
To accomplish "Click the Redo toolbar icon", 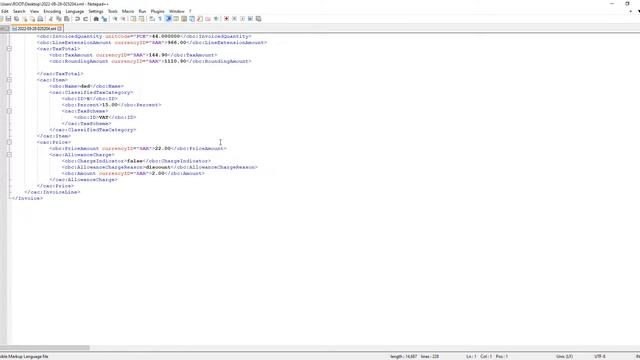I will coord(85,19).
